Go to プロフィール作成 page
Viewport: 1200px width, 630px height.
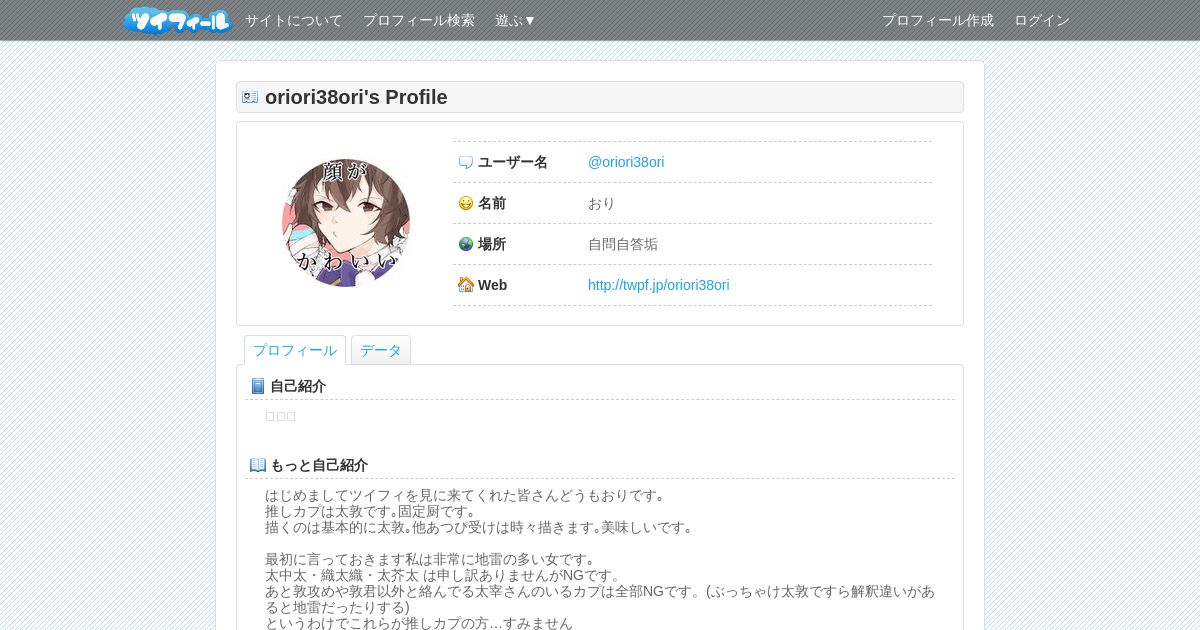click(x=938, y=20)
